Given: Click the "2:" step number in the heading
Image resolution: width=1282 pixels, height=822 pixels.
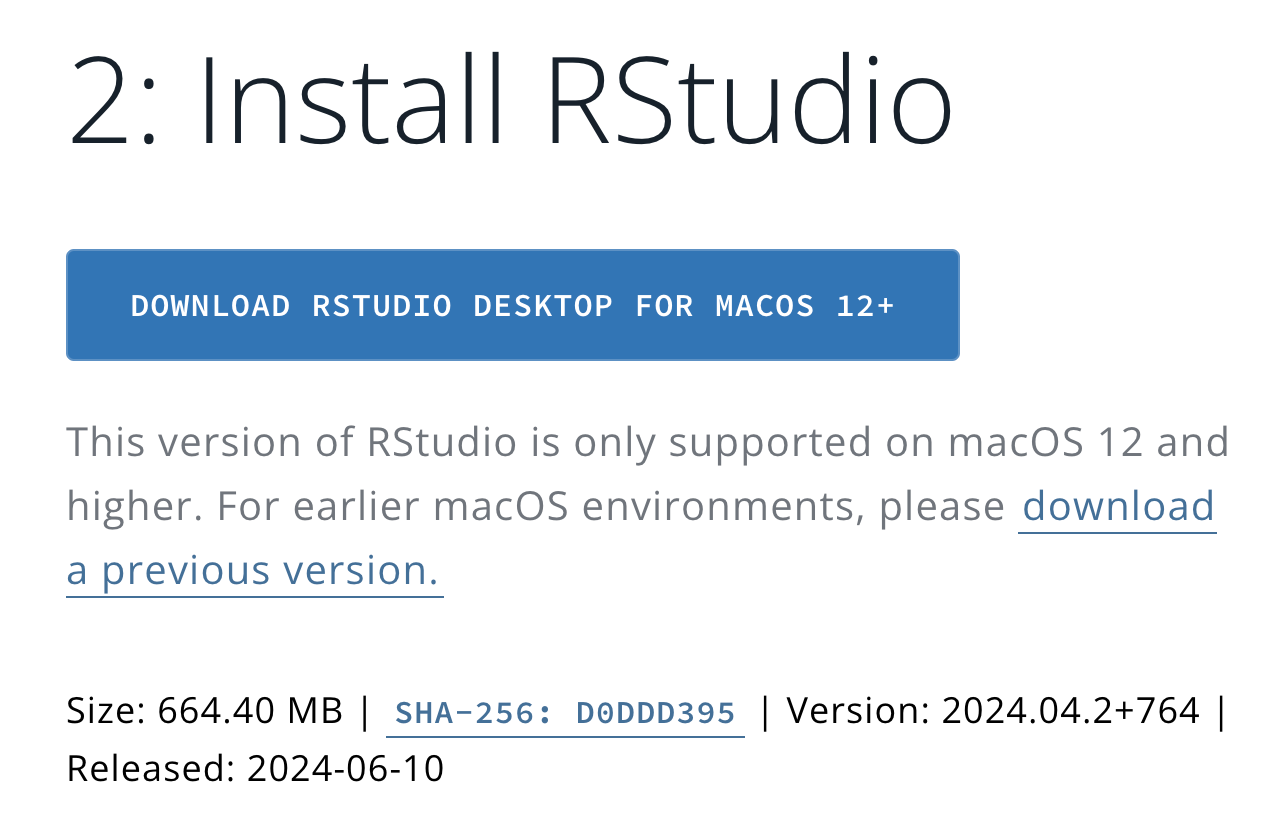Looking at the screenshot, I should pos(112,100).
